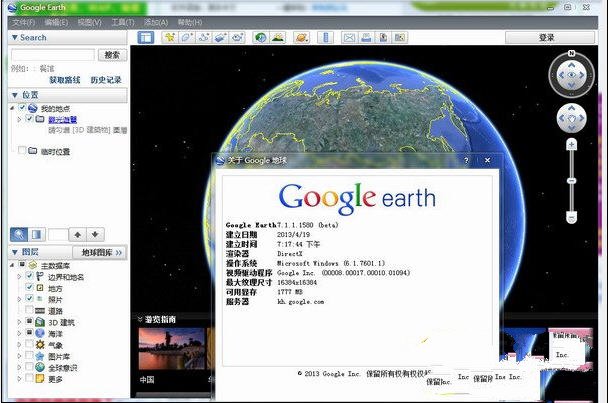Open the 添加(A) menu
This screenshot has height=403, width=608.
pos(156,22)
